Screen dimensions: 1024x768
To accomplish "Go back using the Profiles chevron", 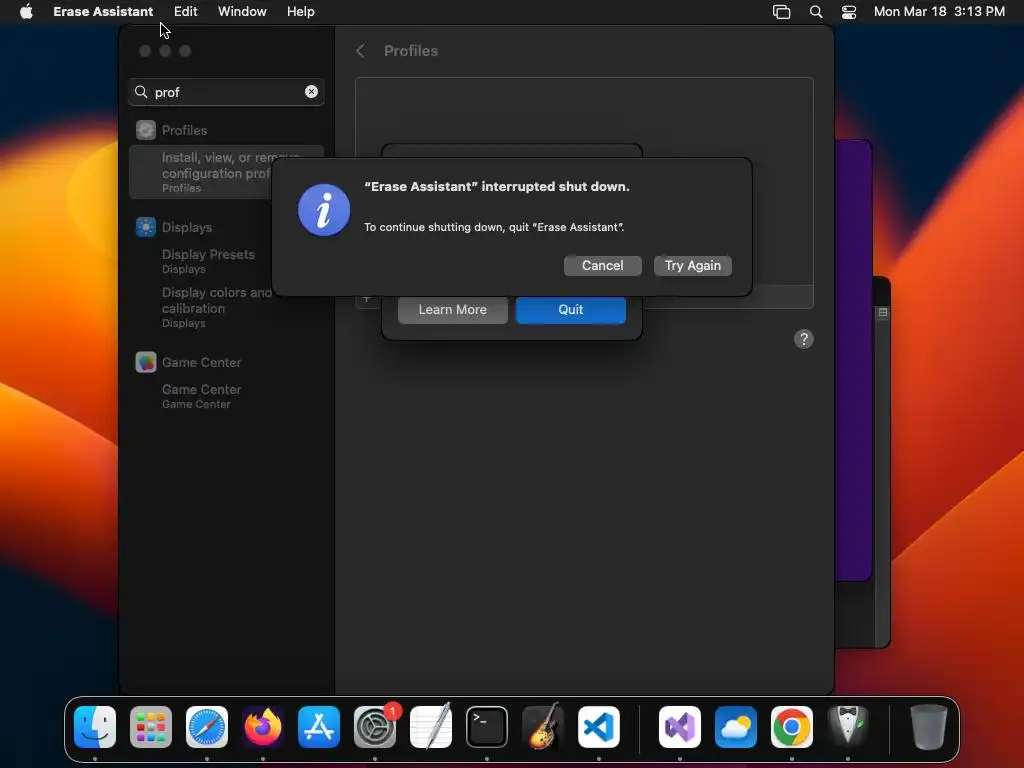I will [360, 51].
